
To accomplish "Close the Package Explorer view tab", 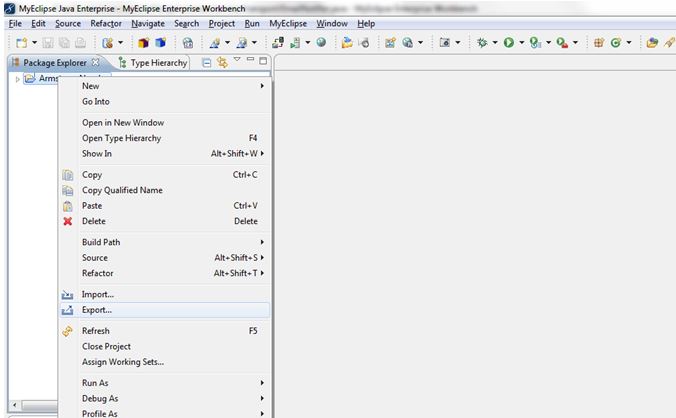I will pos(96,62).
